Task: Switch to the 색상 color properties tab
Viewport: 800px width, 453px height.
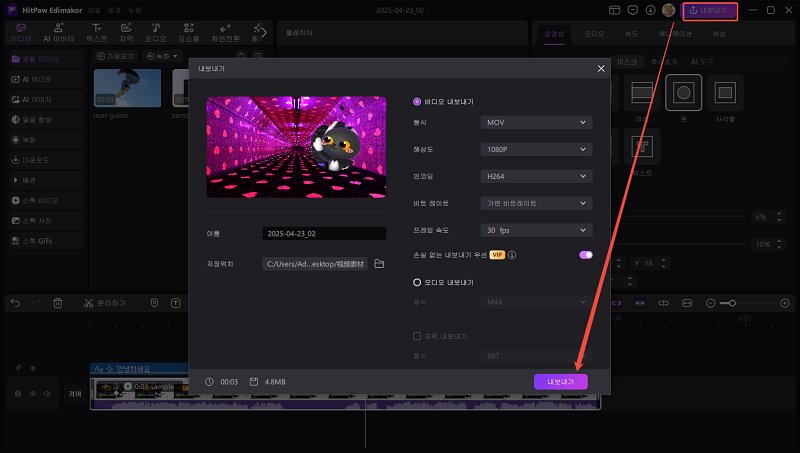Action: [719, 34]
